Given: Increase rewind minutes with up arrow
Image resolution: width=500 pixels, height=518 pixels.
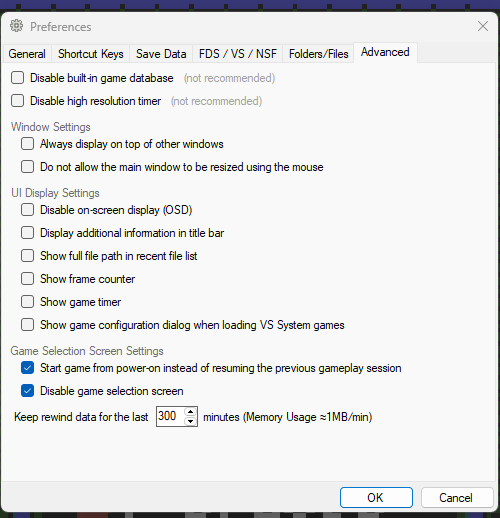Looking at the screenshot, I should click(190, 412).
